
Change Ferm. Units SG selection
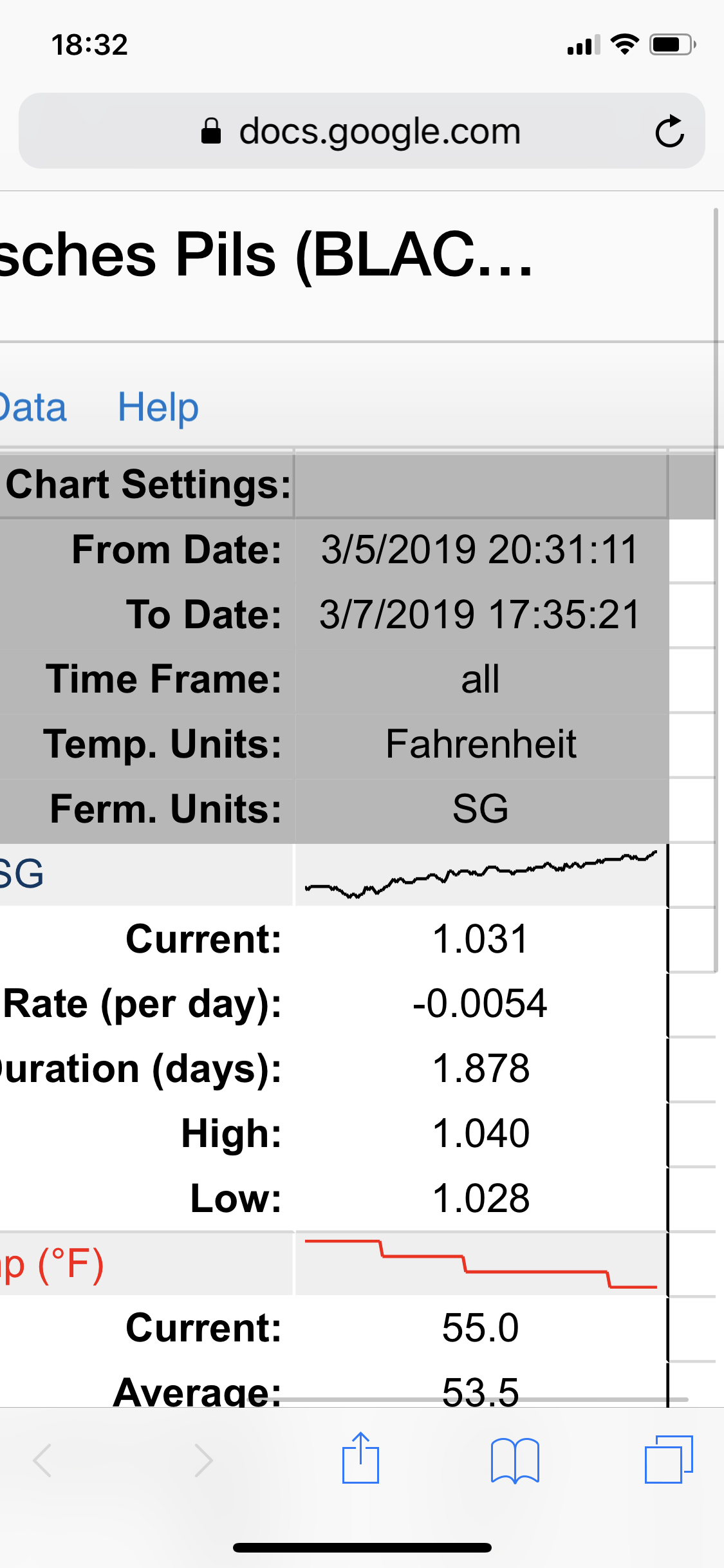point(480,809)
